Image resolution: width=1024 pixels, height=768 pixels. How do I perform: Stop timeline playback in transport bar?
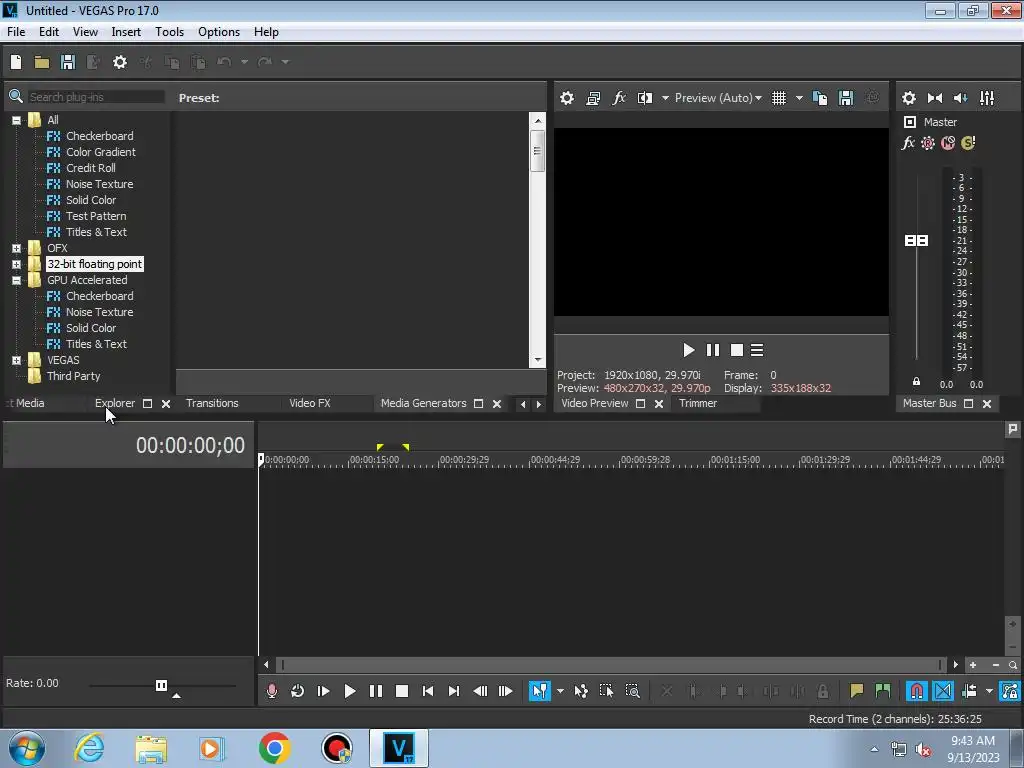click(402, 691)
